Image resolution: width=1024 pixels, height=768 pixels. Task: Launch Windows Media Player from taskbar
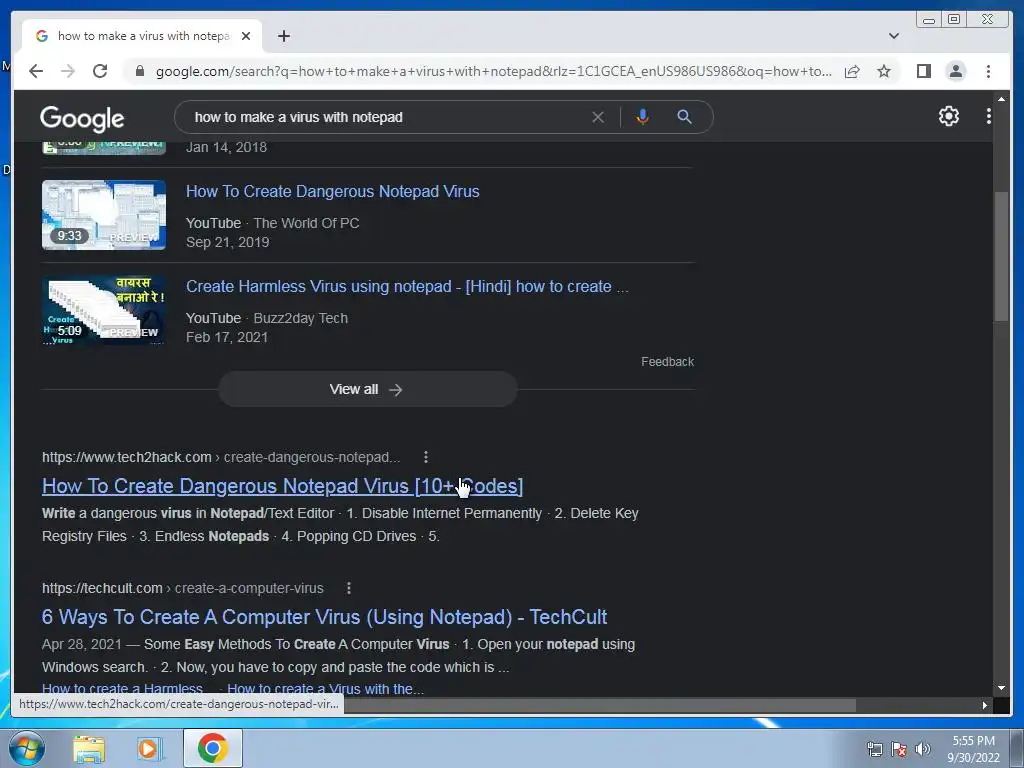[x=149, y=748]
